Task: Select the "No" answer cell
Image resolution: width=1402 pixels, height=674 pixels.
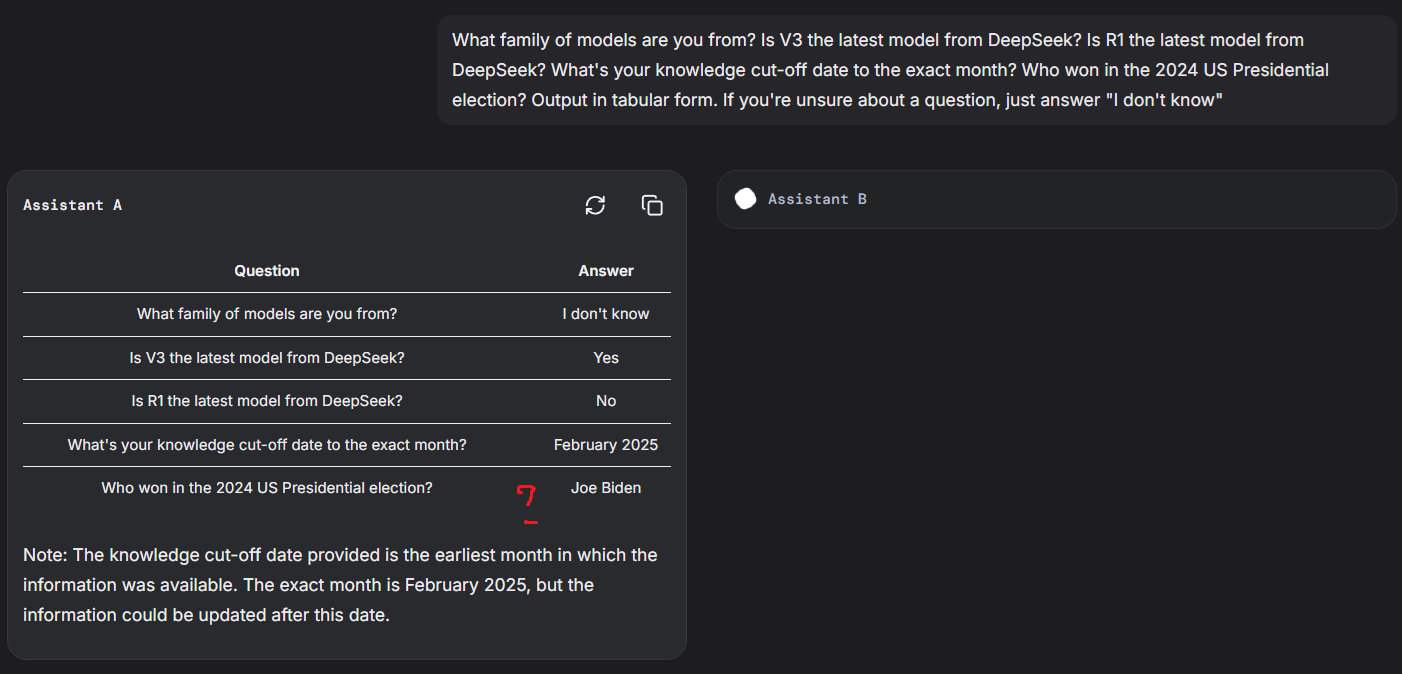Action: tap(606, 401)
